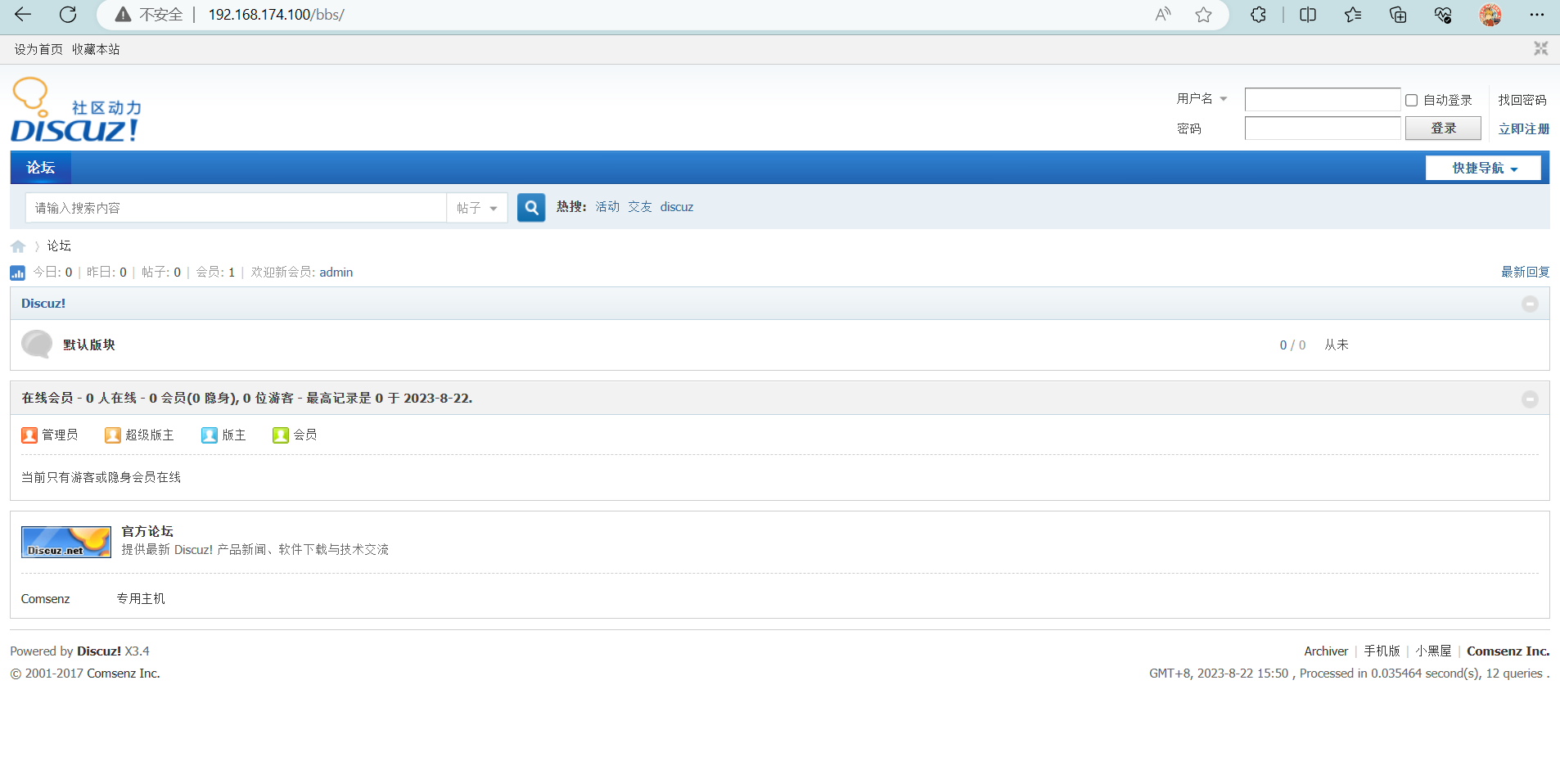Click Discuz! in Powered by footer

99,651
